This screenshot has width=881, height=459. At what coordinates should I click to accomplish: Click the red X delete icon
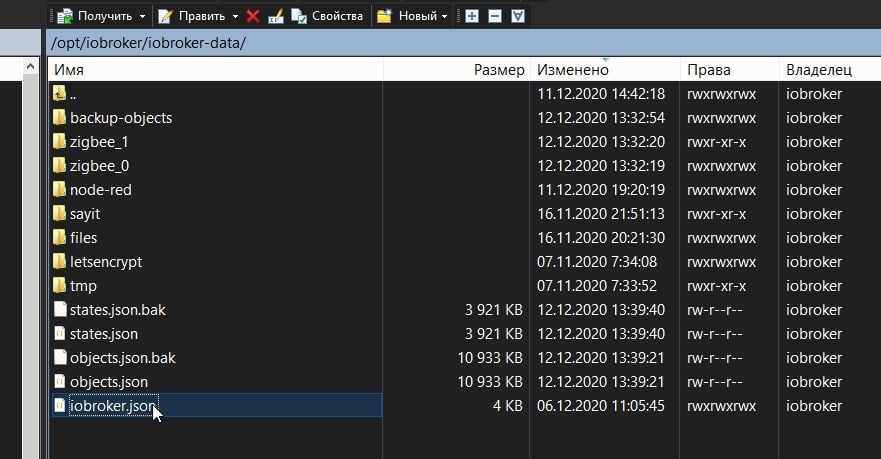[x=253, y=16]
